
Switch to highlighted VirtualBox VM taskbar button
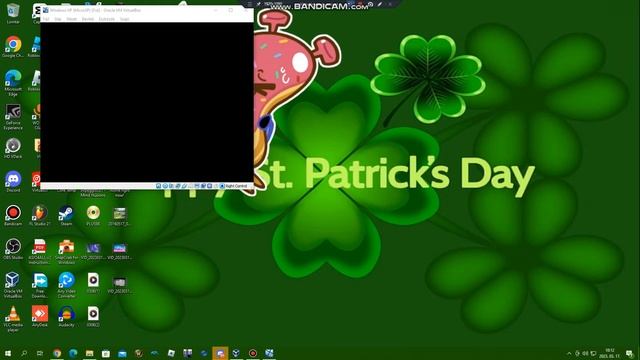click(220, 353)
